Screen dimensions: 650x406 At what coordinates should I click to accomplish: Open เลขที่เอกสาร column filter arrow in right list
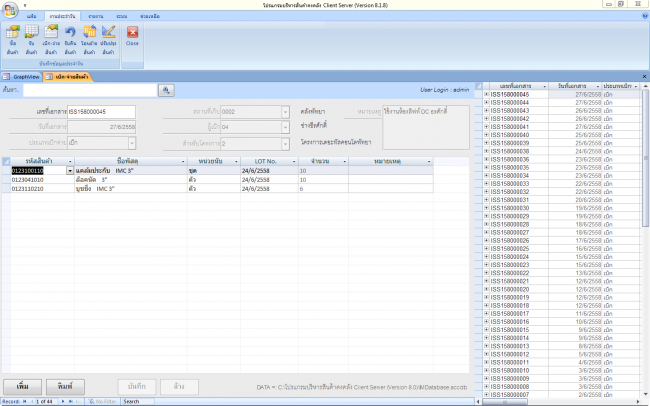(x=544, y=86)
